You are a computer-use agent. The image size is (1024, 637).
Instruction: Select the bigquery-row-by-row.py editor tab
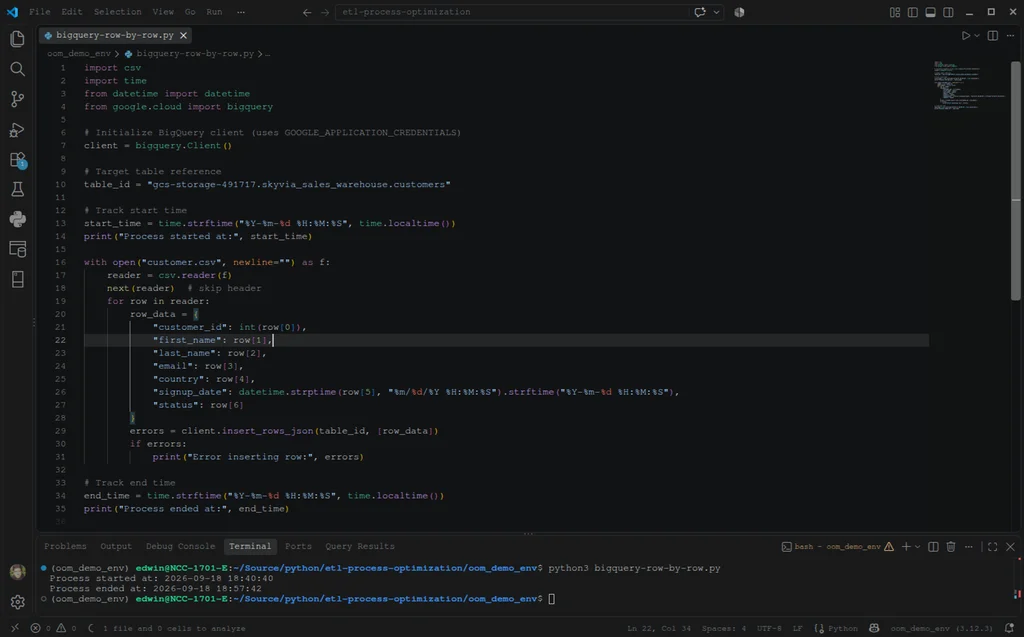(x=115, y=35)
